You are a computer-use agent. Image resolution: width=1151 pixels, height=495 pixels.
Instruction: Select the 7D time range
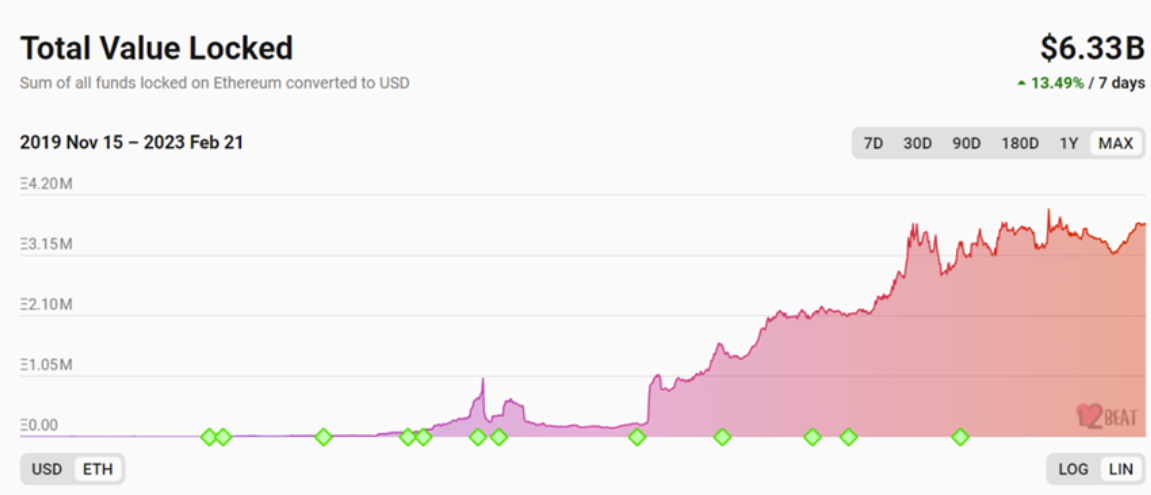point(873,143)
